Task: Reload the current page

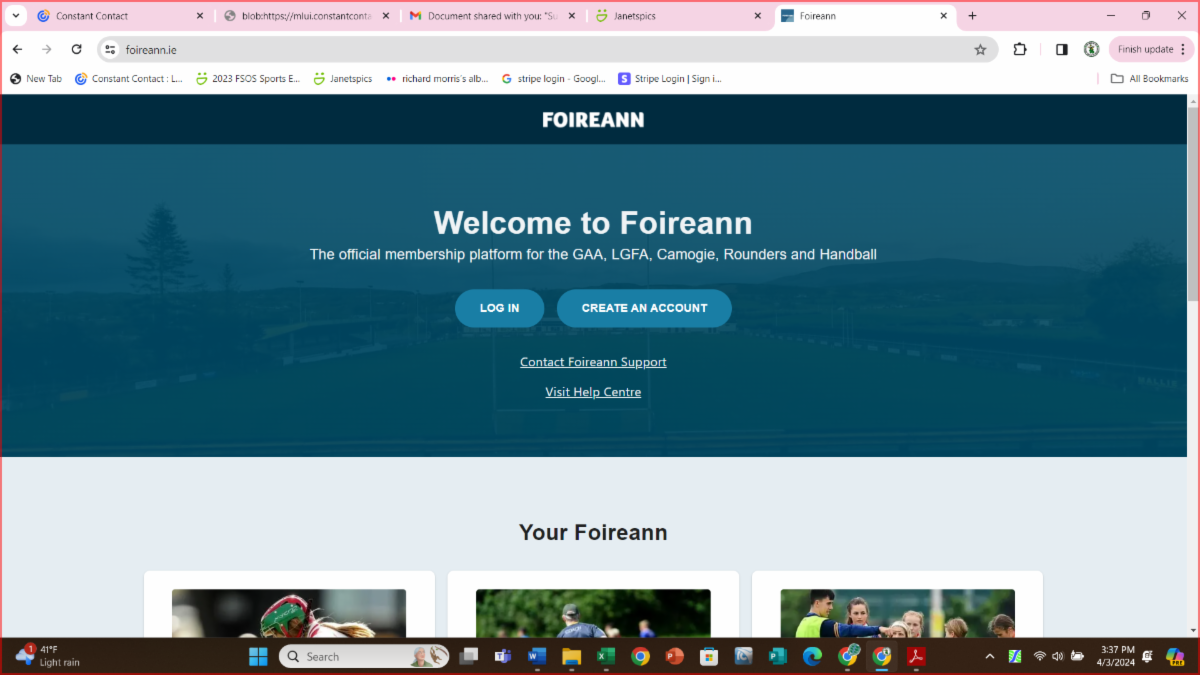Action: 76,49
